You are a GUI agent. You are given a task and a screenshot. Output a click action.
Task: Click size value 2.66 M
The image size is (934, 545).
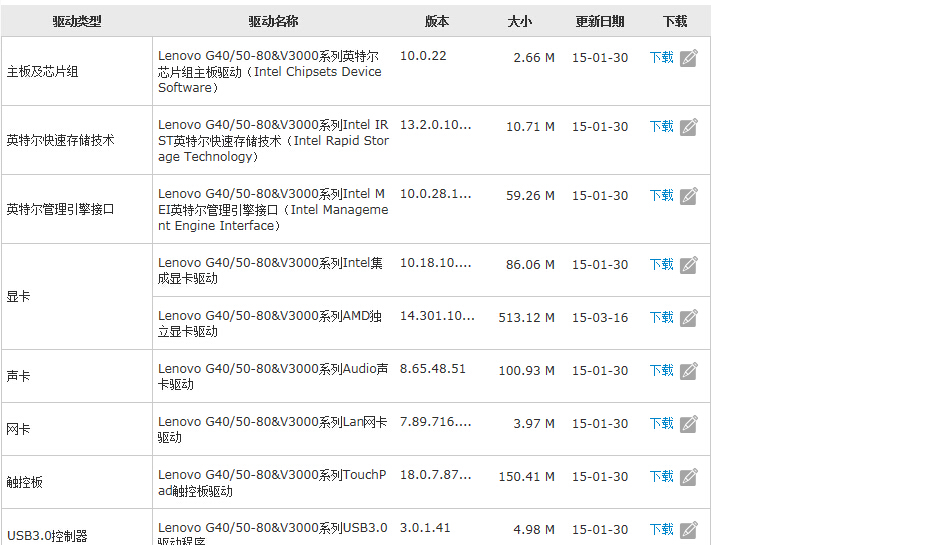click(x=534, y=58)
